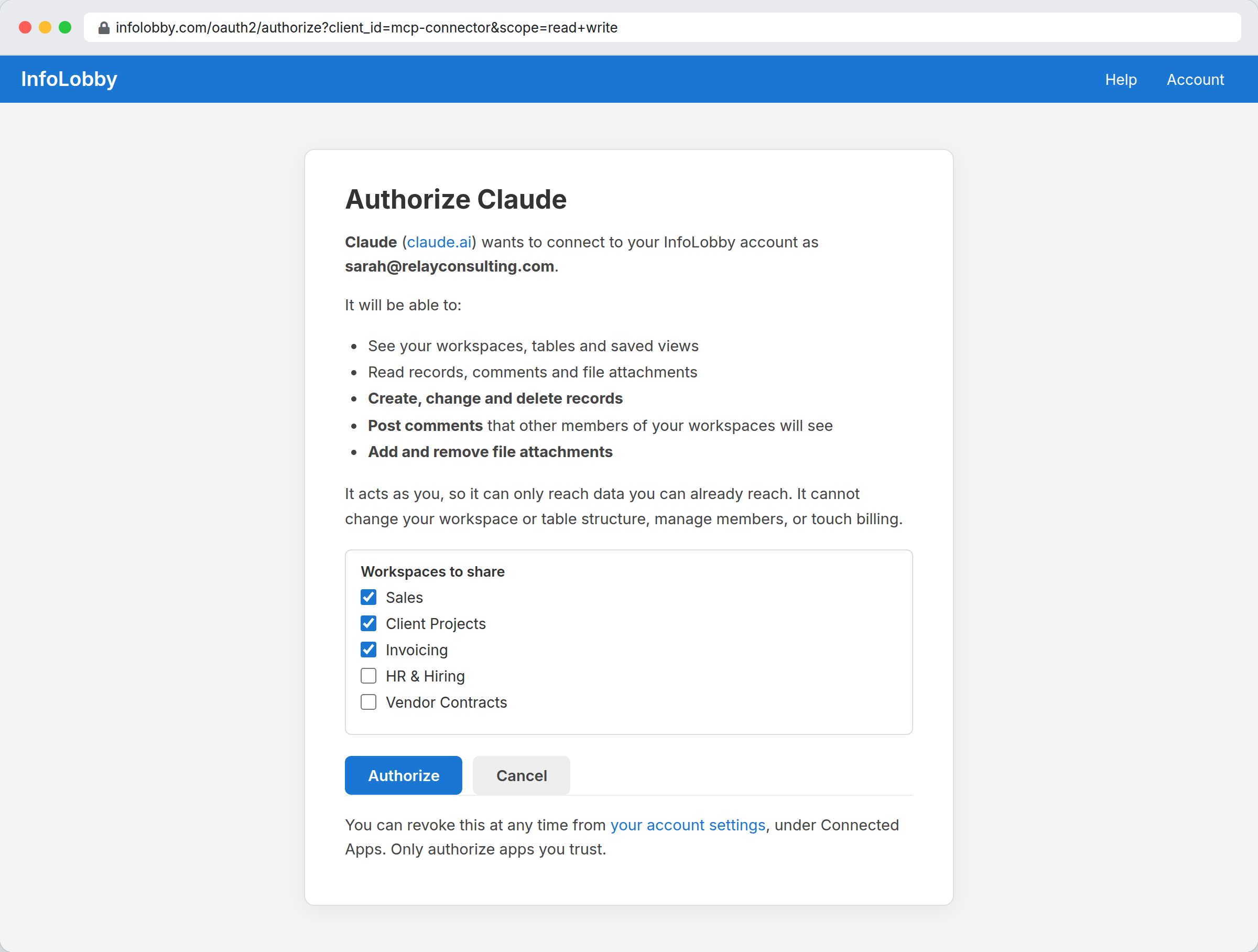
Task: Click the Authorize button
Action: (403, 775)
